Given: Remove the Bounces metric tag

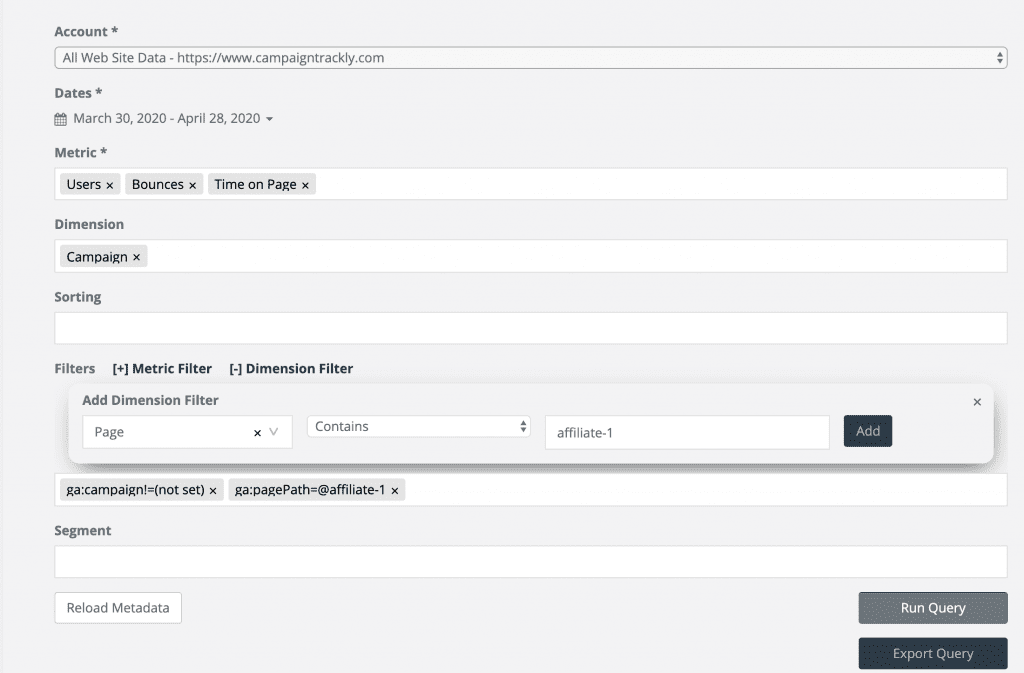Looking at the screenshot, I should (x=193, y=185).
